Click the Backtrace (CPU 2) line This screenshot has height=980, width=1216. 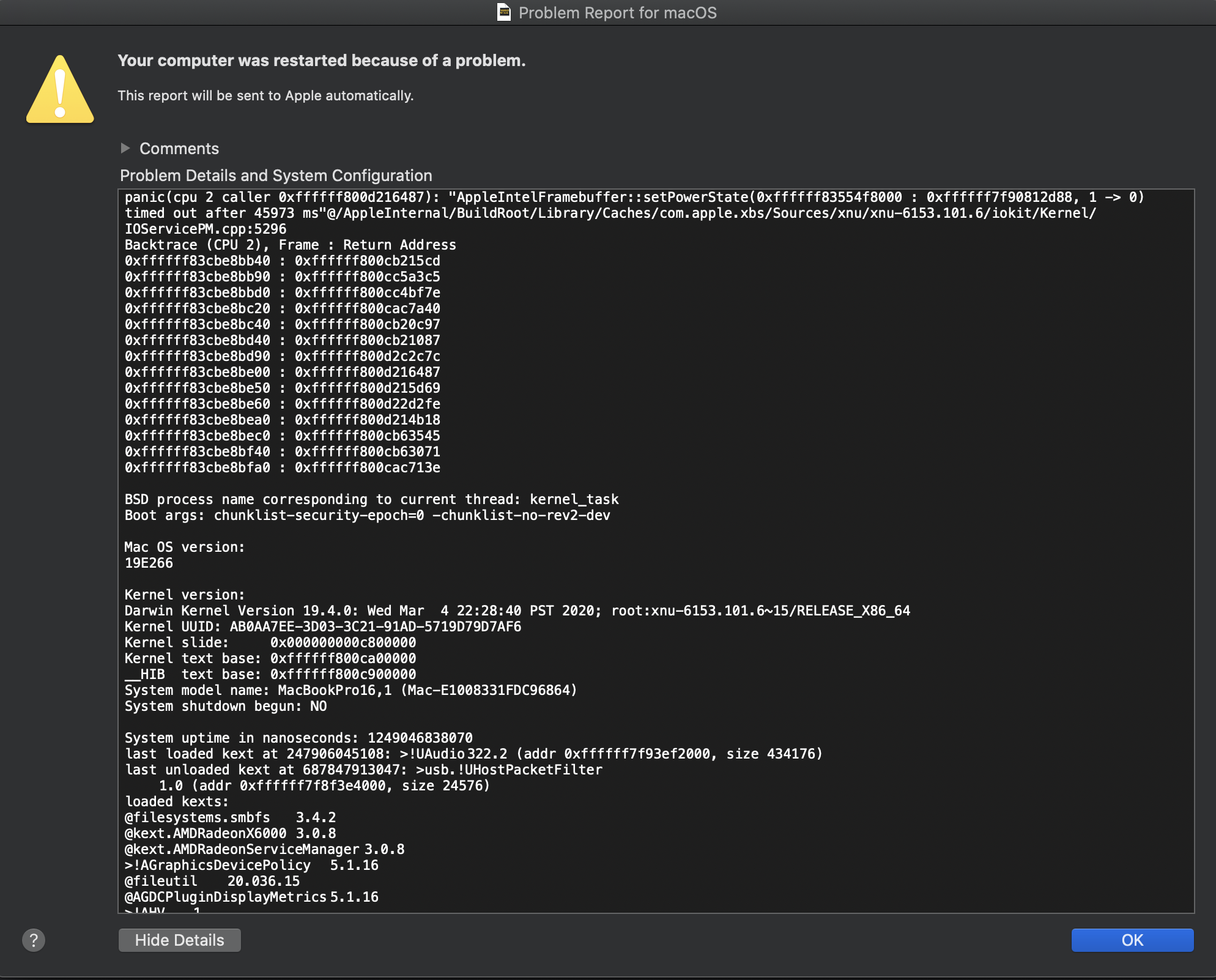[x=290, y=245]
